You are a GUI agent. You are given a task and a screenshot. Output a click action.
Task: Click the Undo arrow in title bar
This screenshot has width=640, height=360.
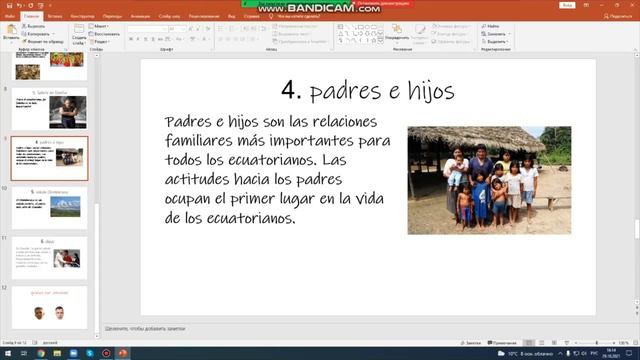(19, 6)
